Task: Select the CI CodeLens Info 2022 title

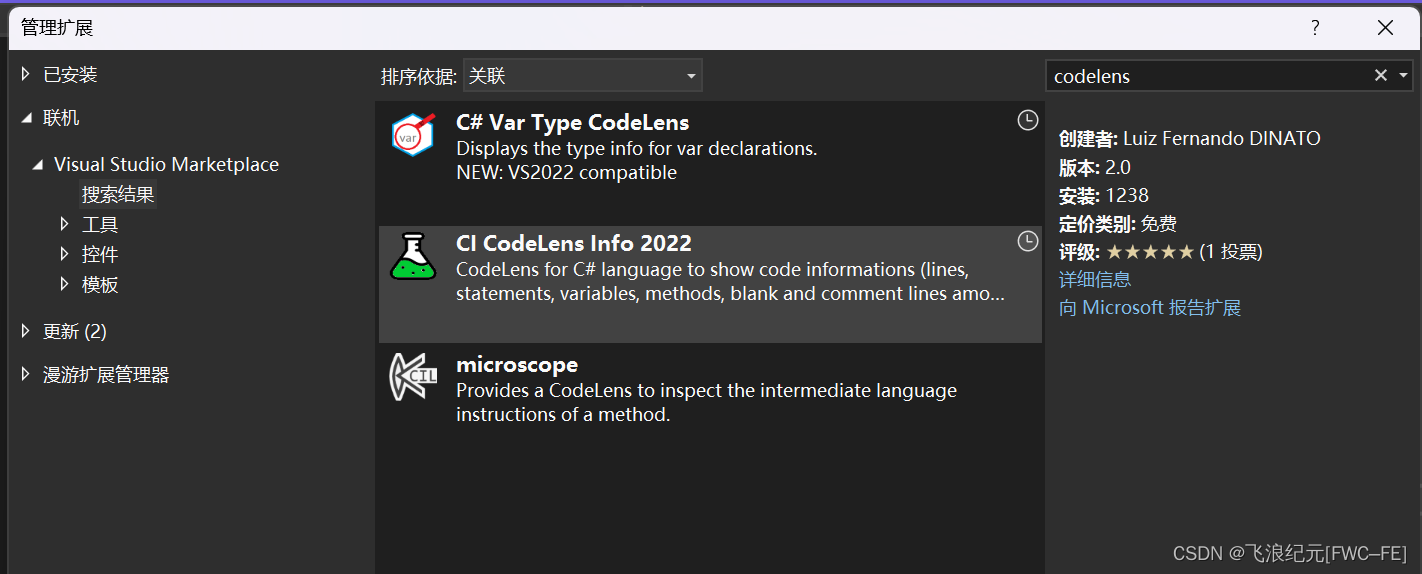Action: [x=574, y=244]
